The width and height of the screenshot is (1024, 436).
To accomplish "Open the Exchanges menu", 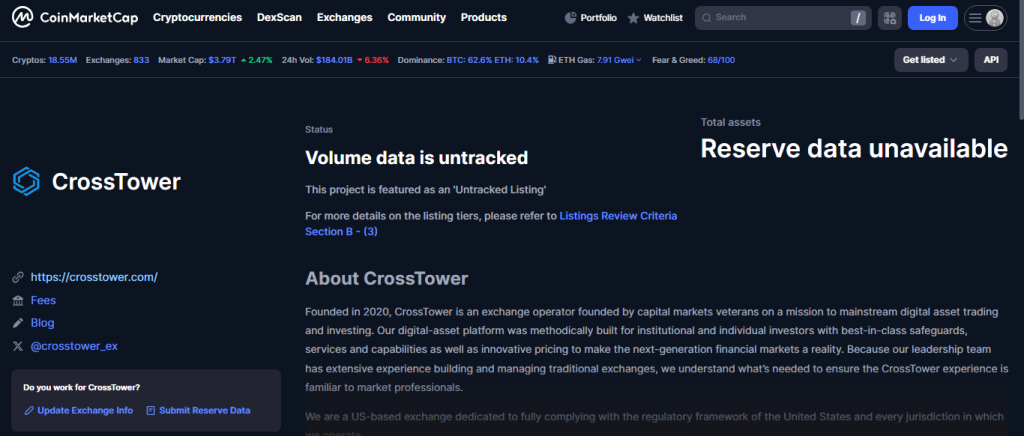I will (x=344, y=18).
